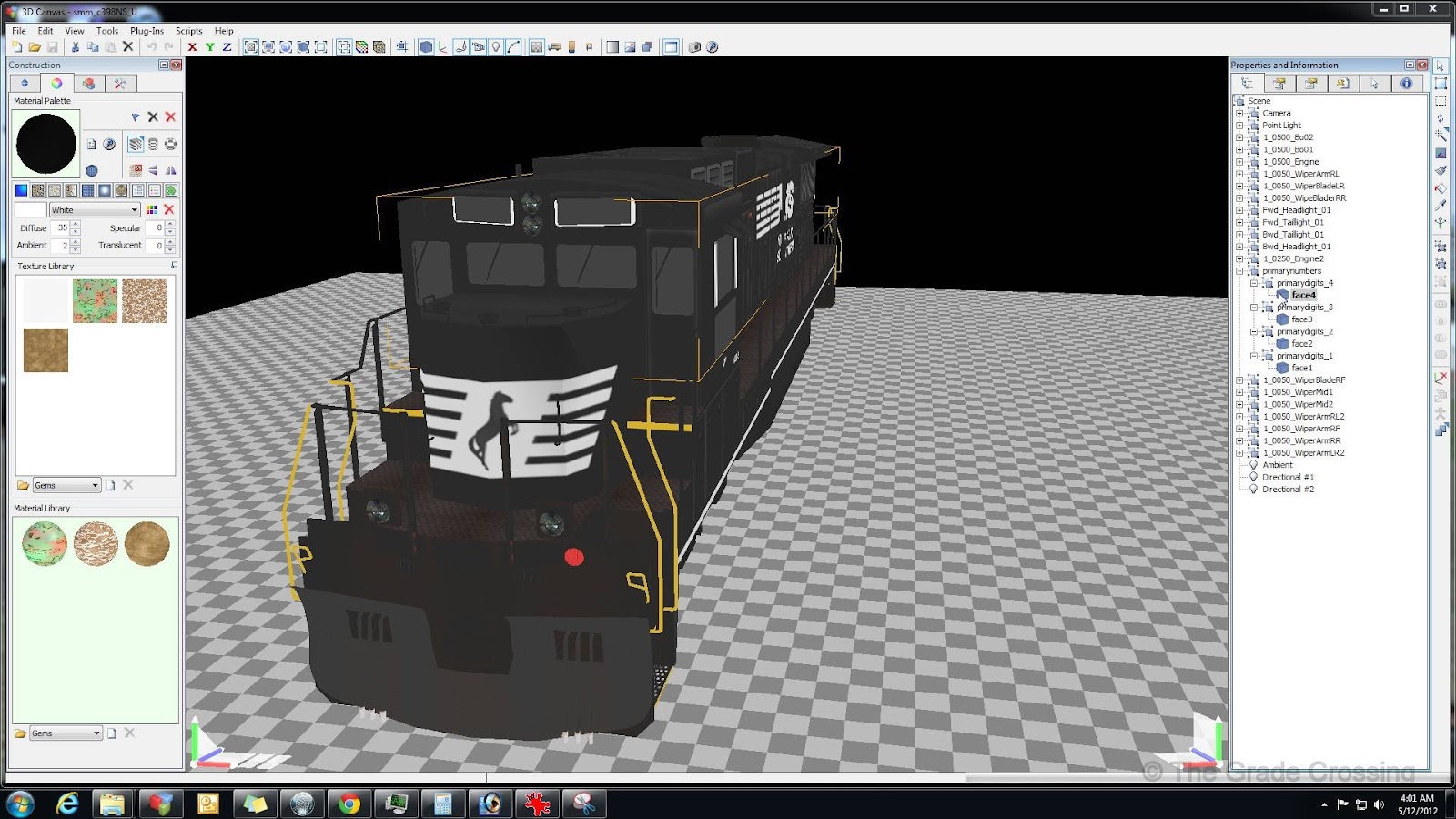
Task: Click the checkerboard ground toolbar icon
Action: coord(537,47)
